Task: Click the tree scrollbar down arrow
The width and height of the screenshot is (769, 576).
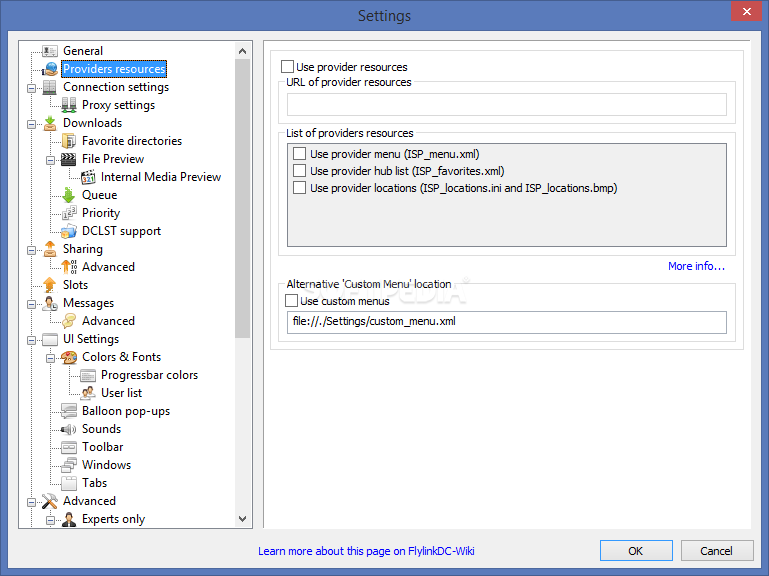Action: point(242,519)
